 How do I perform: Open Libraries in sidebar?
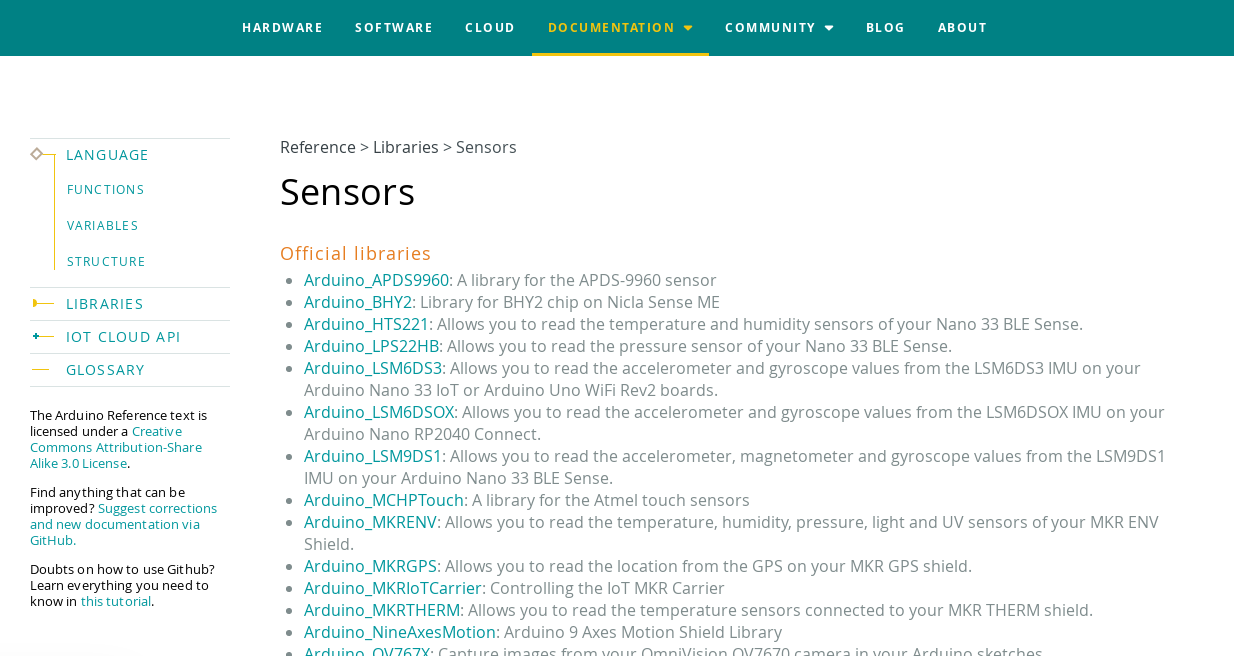coord(105,304)
